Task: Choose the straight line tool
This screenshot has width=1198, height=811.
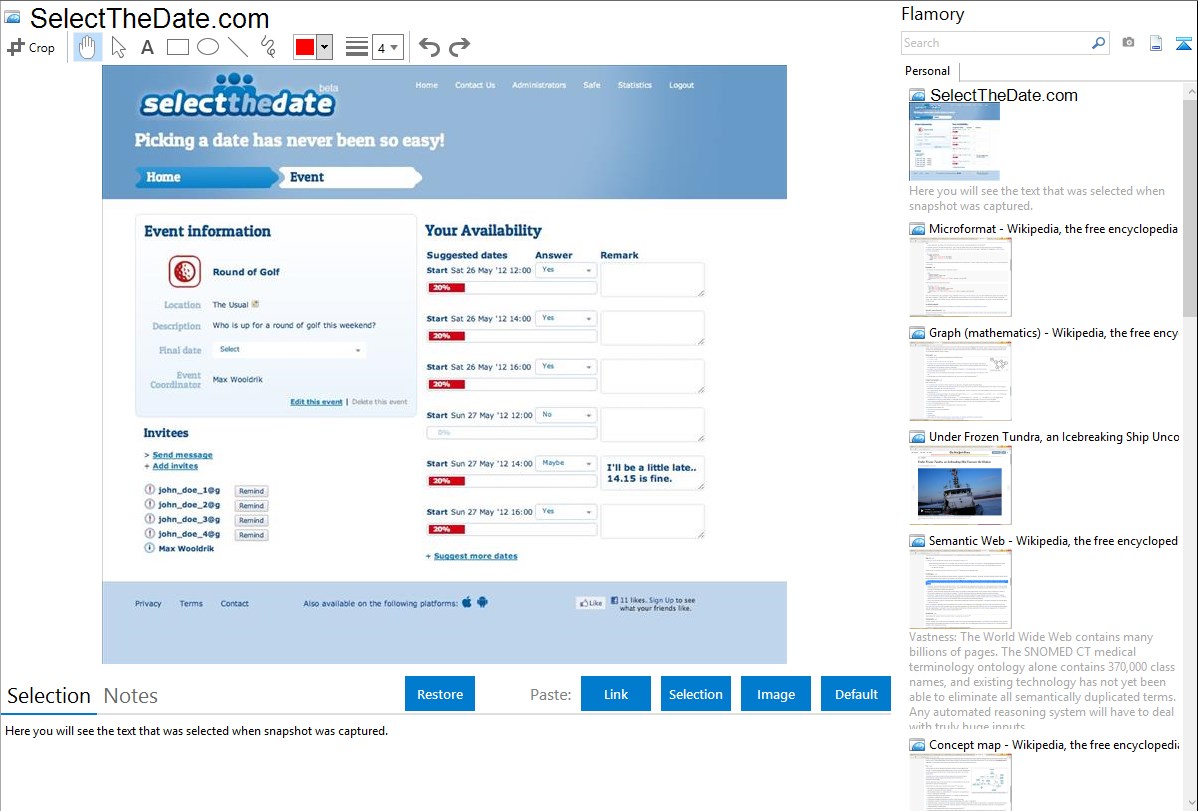Action: tap(238, 47)
